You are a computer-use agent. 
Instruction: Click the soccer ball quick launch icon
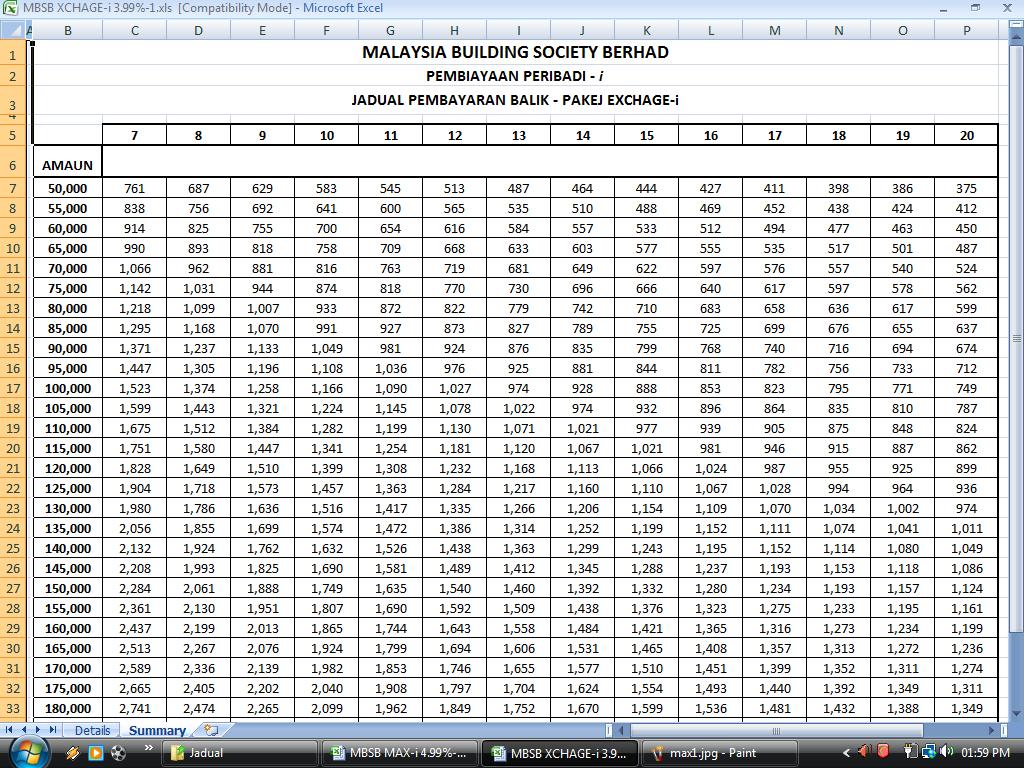(x=118, y=753)
